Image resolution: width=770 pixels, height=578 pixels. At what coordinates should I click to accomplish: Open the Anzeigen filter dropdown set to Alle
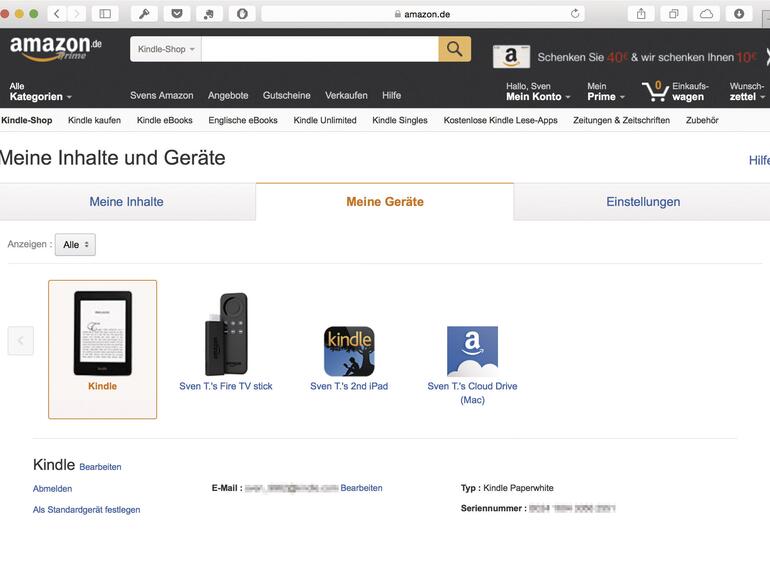[x=75, y=245]
